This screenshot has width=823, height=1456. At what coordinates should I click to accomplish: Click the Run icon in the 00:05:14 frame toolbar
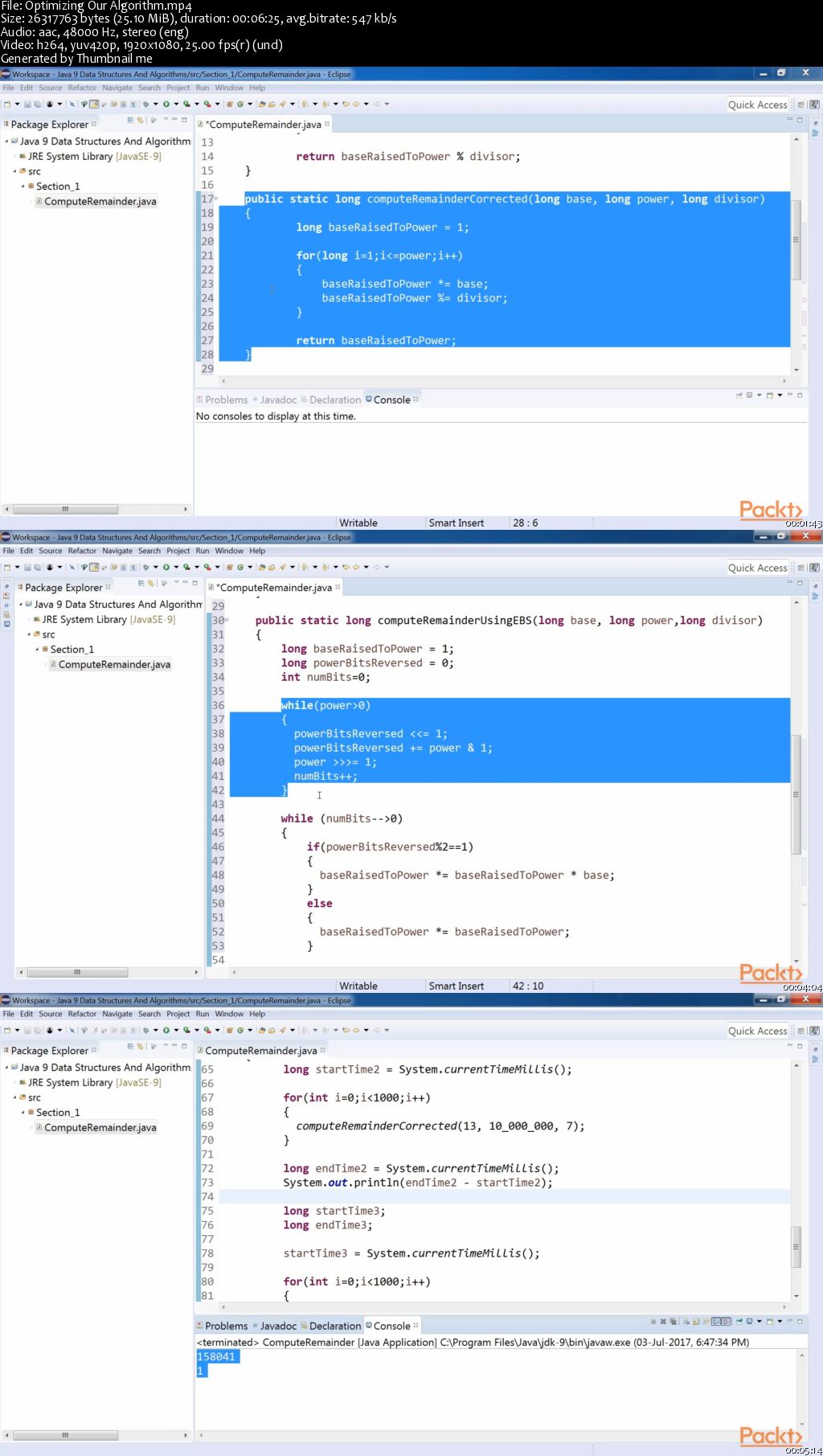[166, 1031]
